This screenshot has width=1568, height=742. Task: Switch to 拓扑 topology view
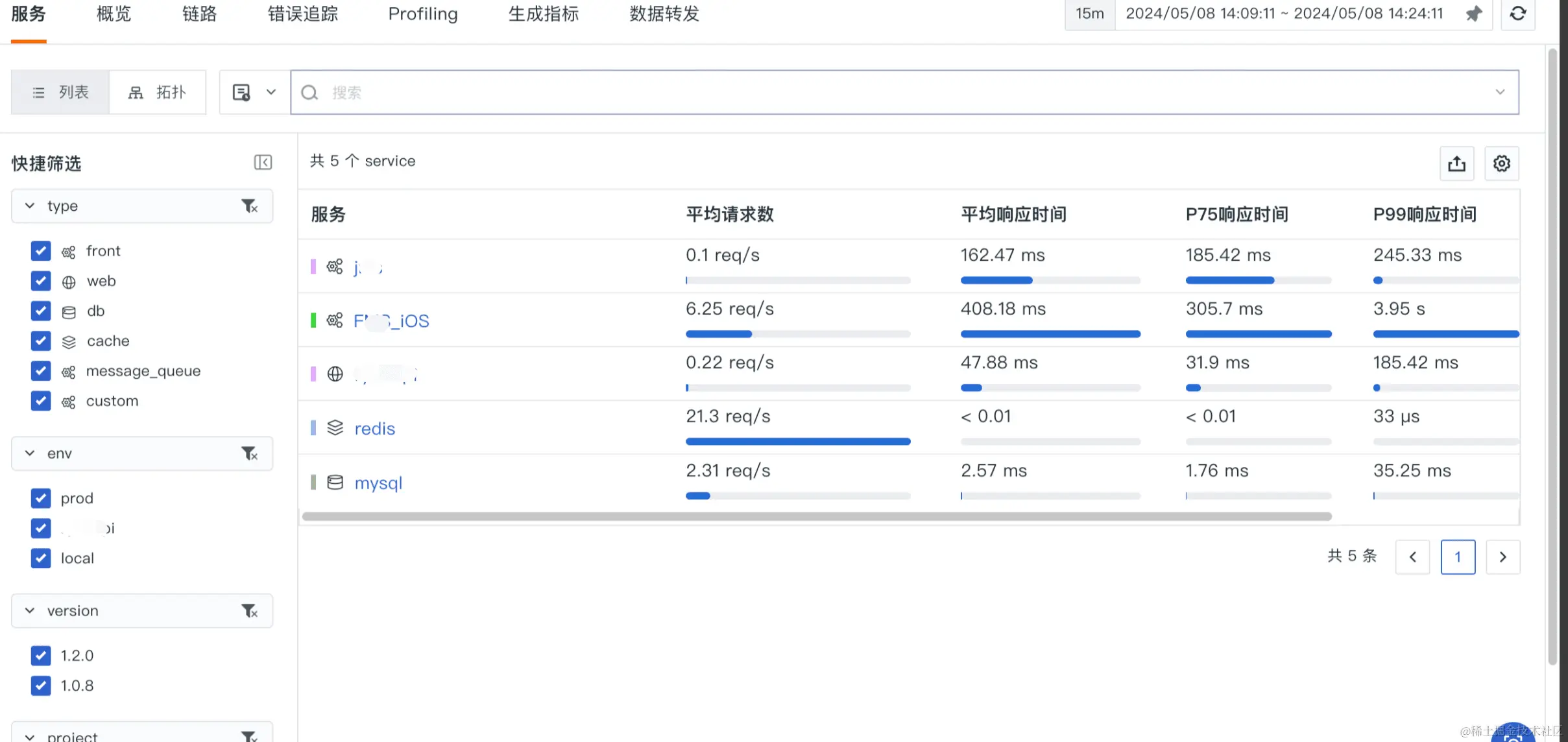158,93
